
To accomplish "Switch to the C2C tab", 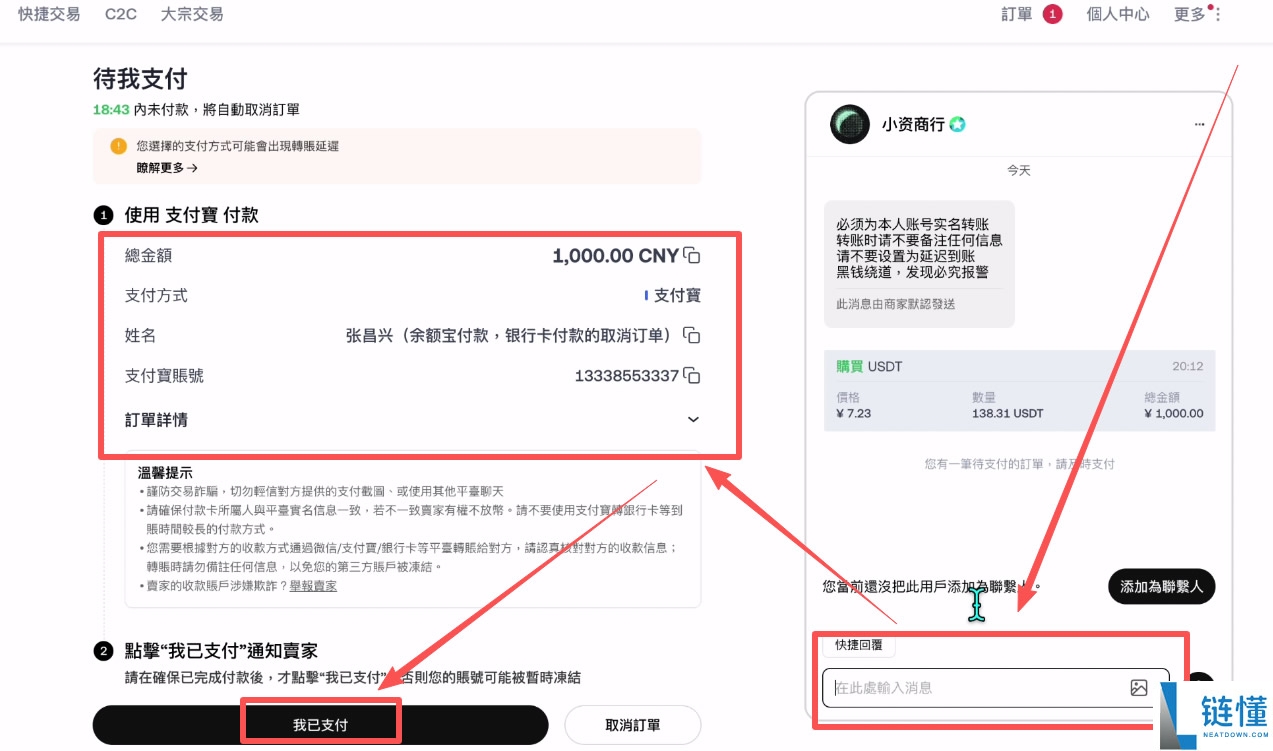I will (x=121, y=14).
